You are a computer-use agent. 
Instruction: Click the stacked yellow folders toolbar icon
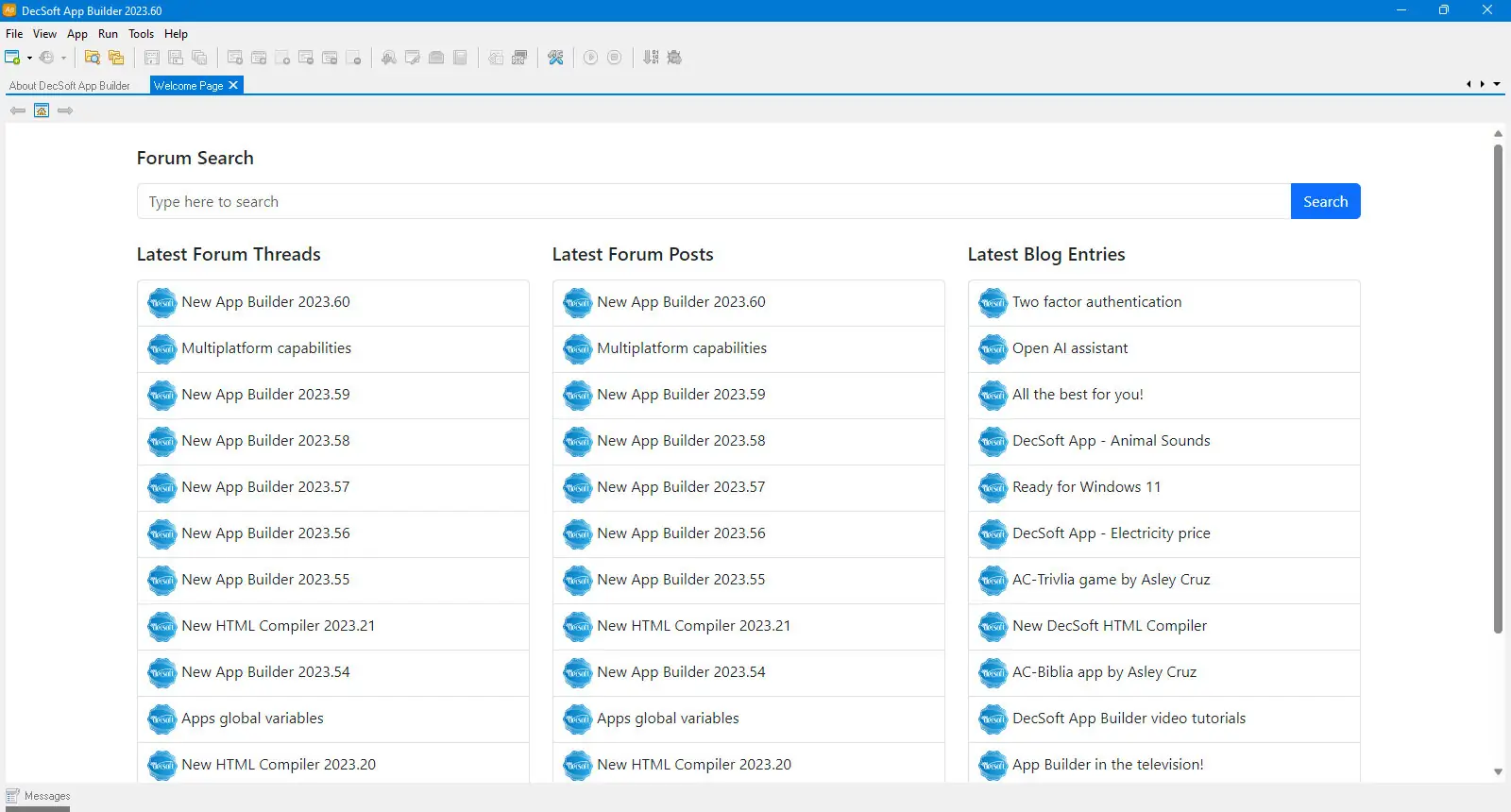tap(116, 58)
